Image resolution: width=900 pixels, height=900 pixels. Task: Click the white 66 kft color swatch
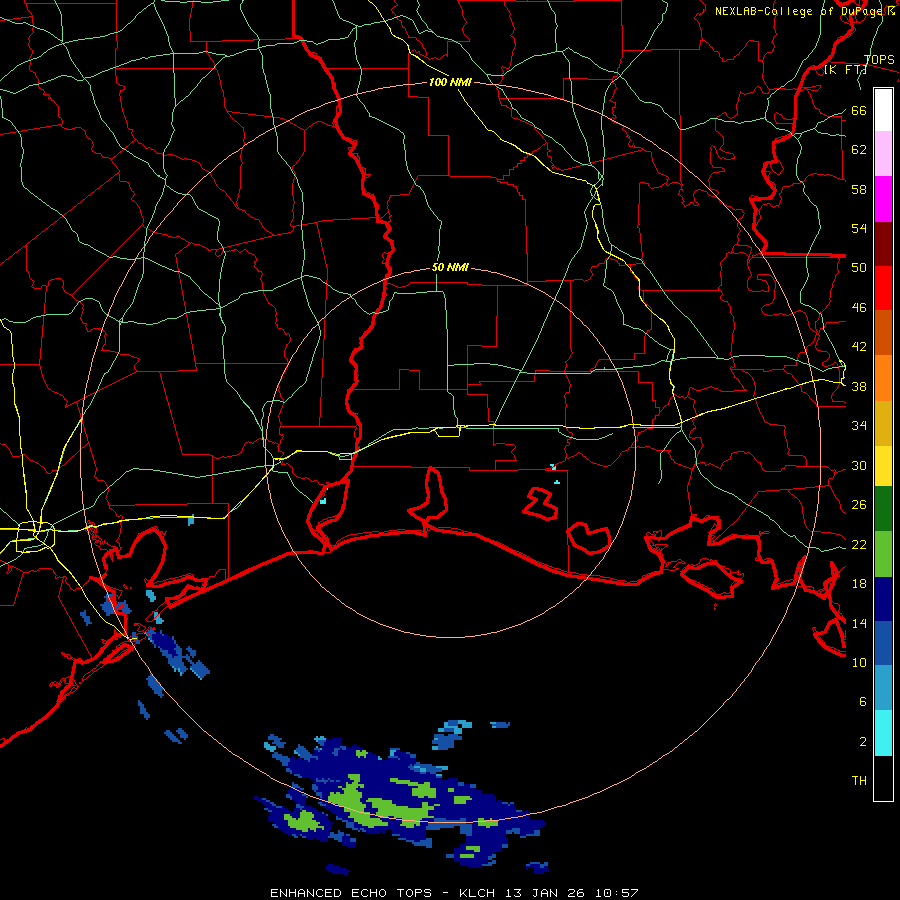pos(883,110)
